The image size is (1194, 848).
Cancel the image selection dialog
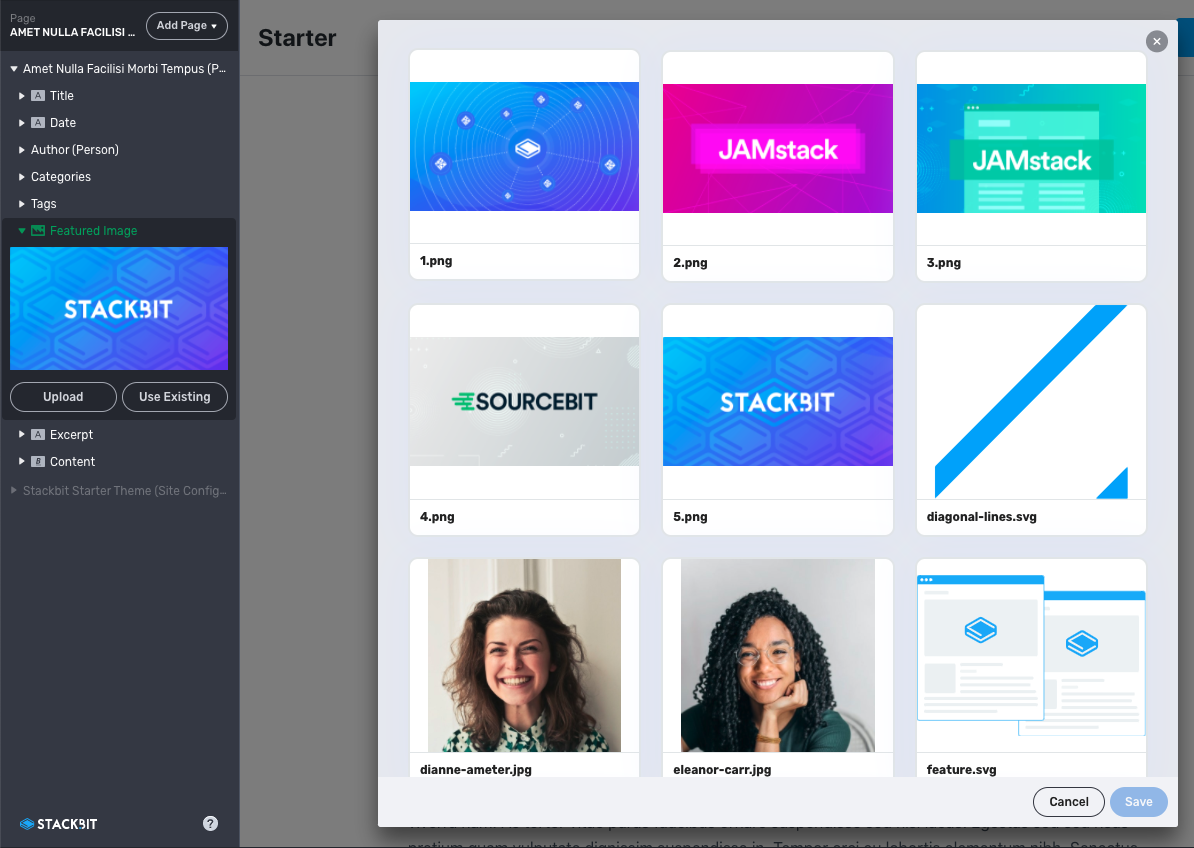1068,802
